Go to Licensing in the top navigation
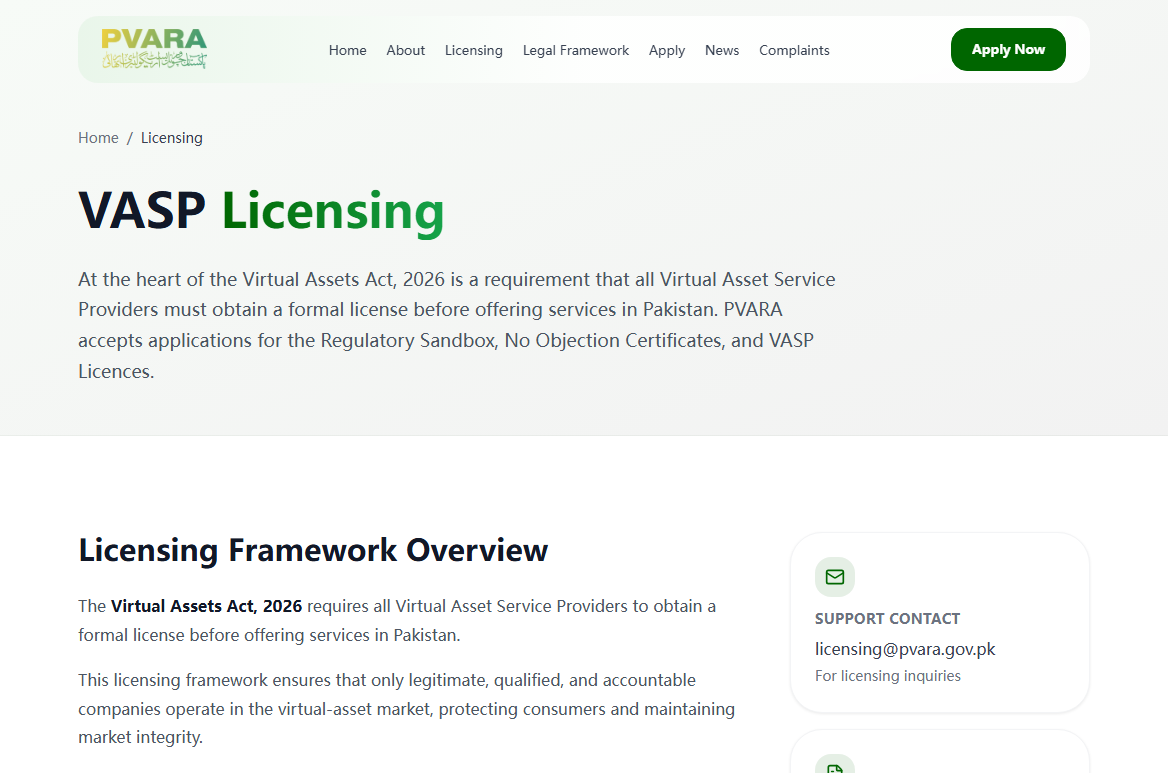 [474, 50]
